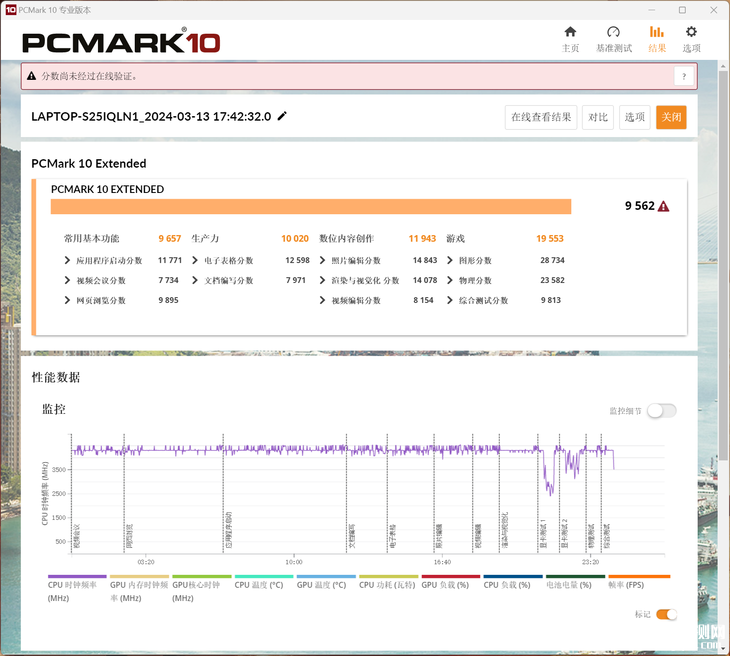The width and height of the screenshot is (730, 656).
Task: Click the 常用基本功能 score 9 657
Action: point(169,238)
